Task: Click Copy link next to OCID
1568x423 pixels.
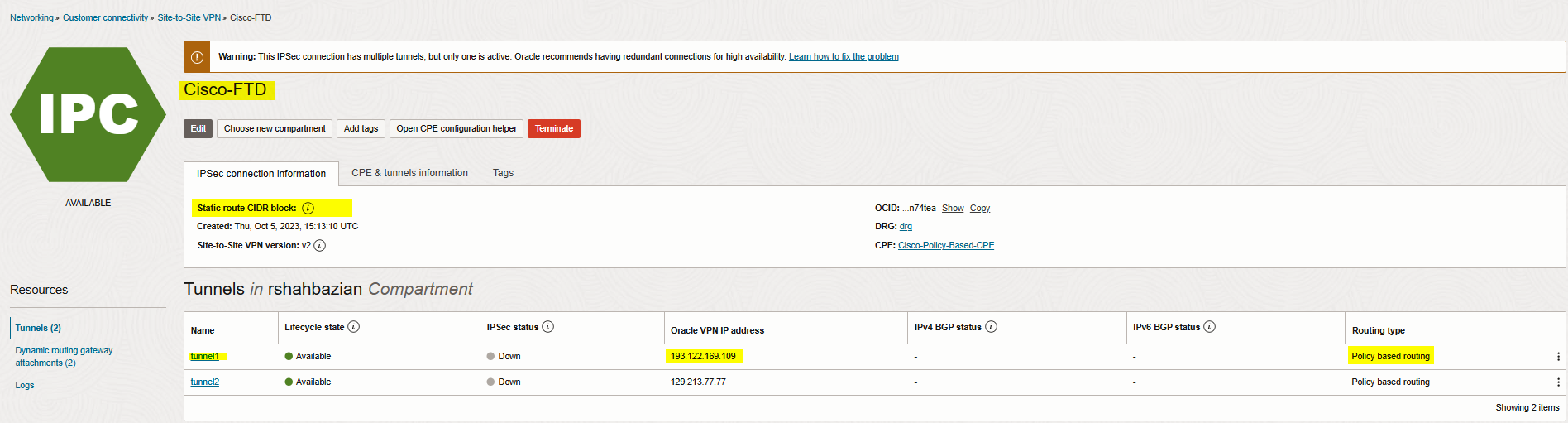Action: (x=980, y=209)
